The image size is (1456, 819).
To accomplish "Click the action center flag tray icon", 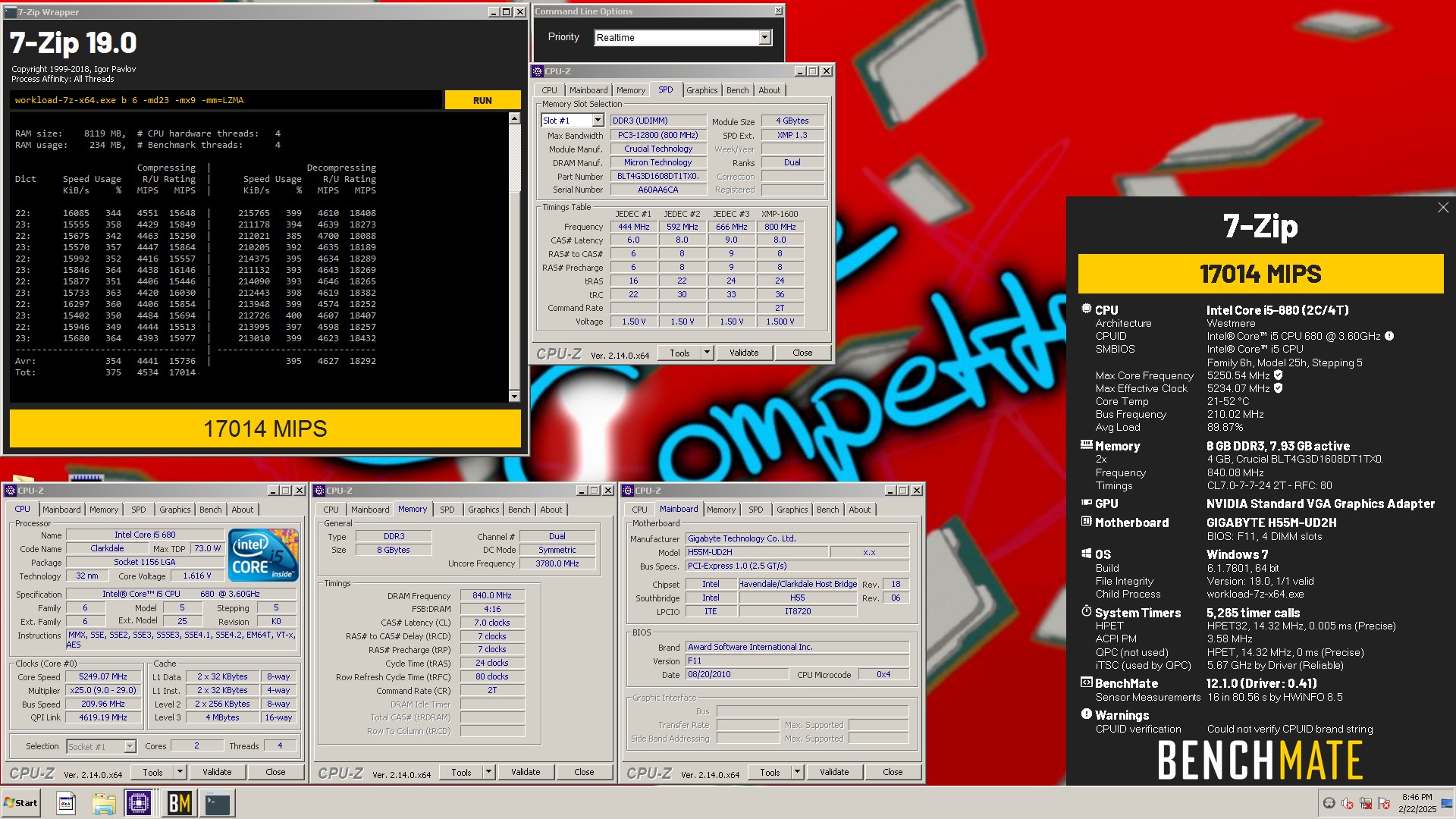I will tap(1384, 803).
